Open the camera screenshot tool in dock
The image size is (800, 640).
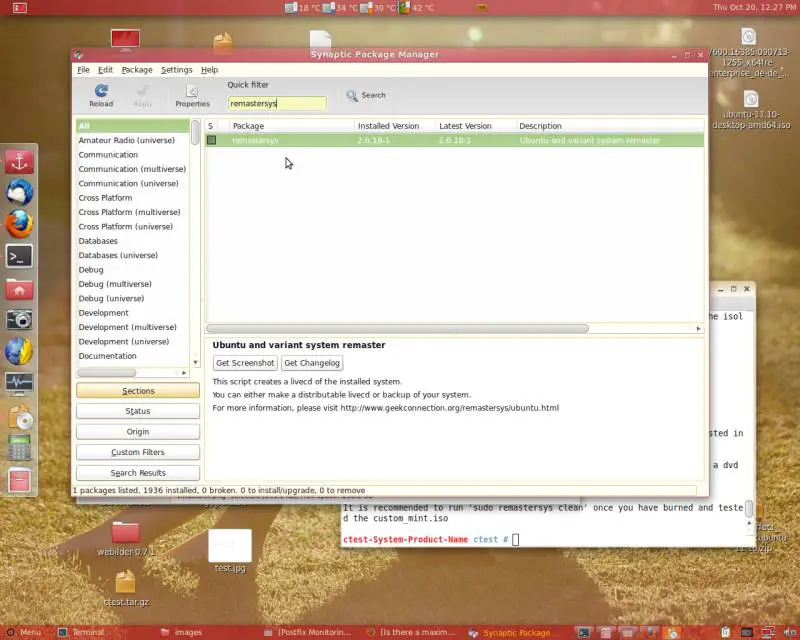tap(19, 319)
